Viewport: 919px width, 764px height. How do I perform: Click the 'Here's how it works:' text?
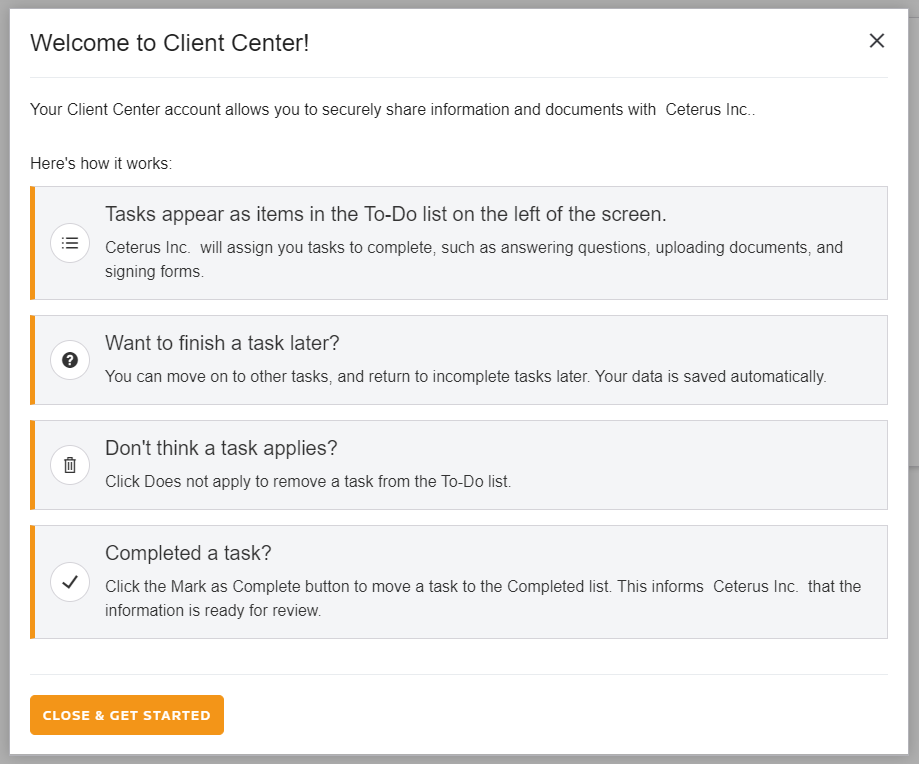101,163
